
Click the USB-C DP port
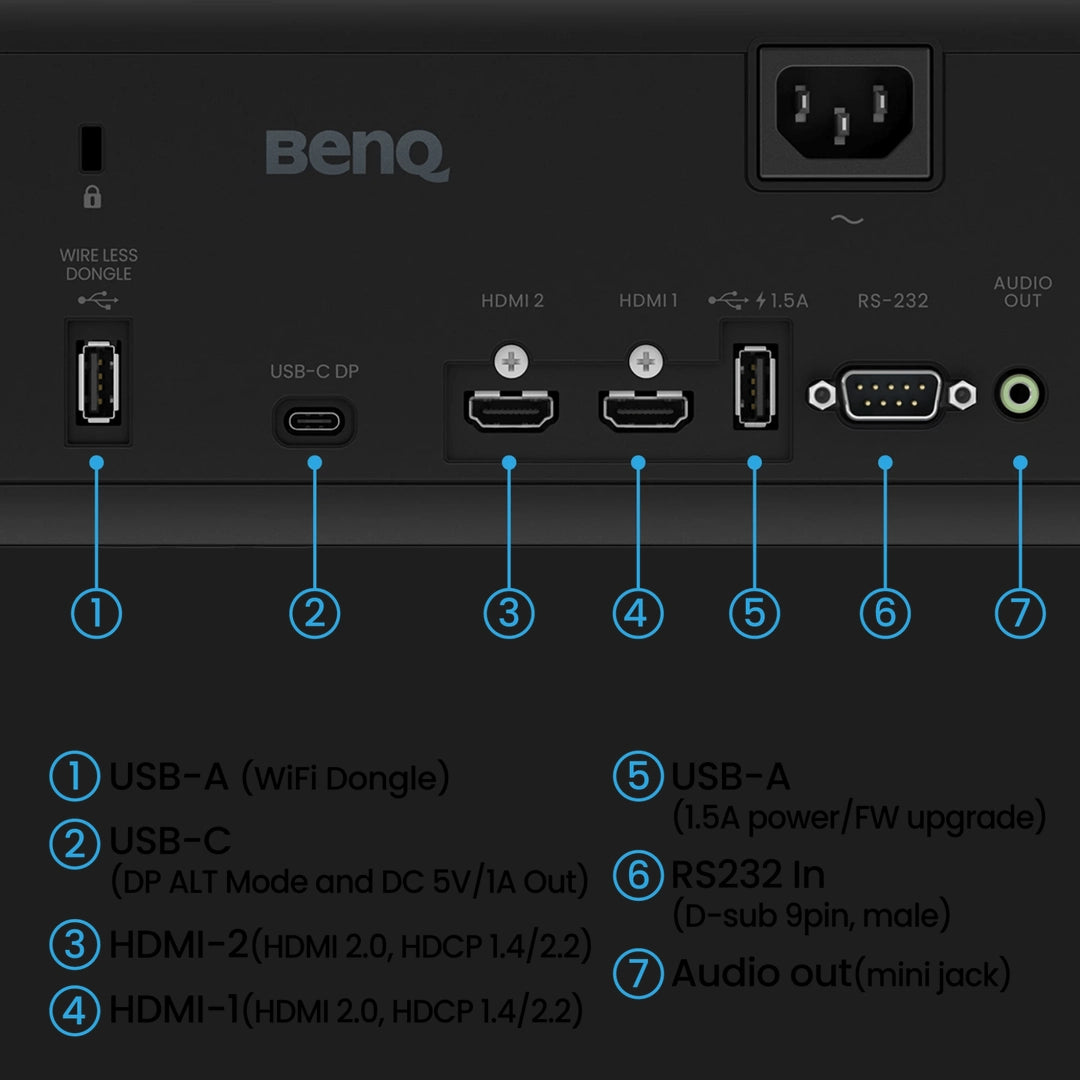[314, 421]
